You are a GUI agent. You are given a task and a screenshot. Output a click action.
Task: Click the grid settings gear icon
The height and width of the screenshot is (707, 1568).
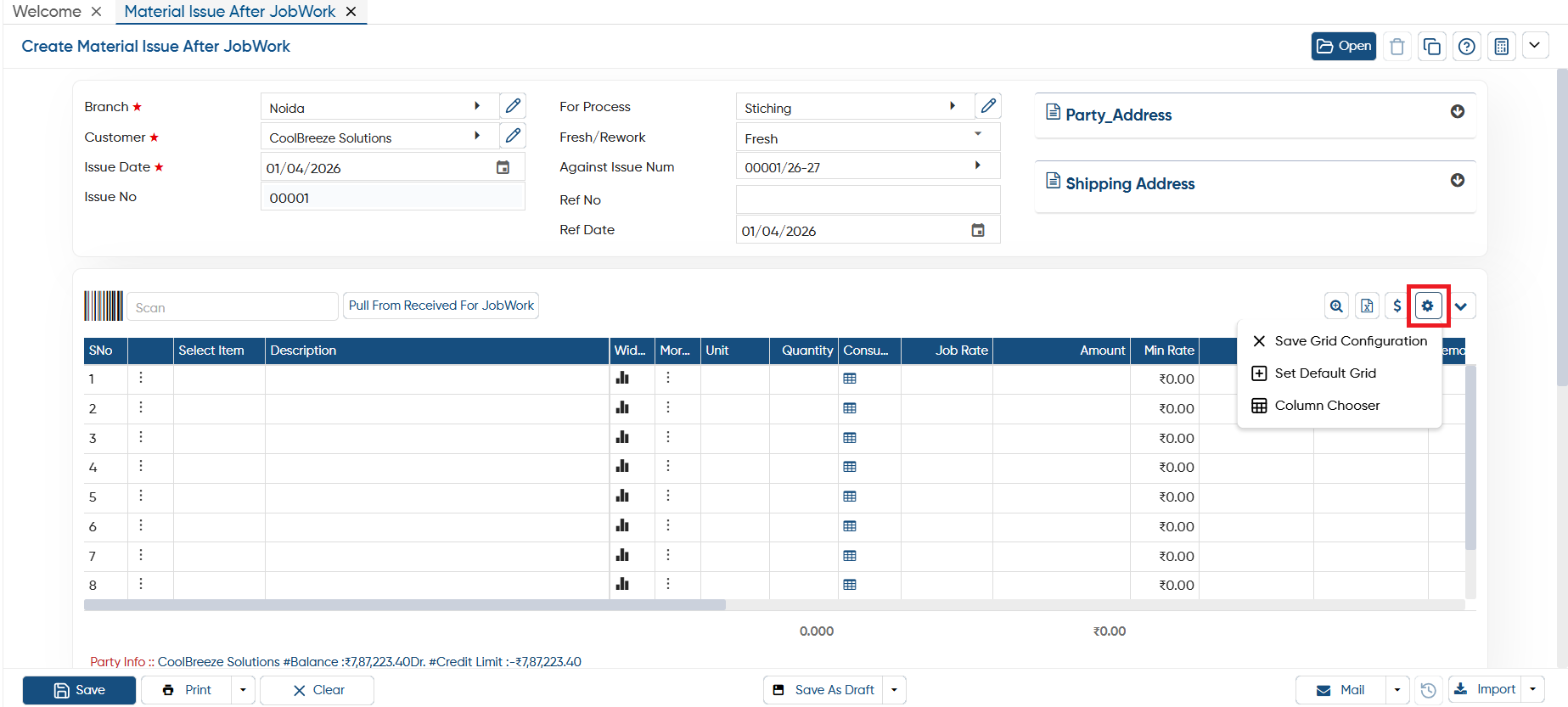(x=1428, y=306)
